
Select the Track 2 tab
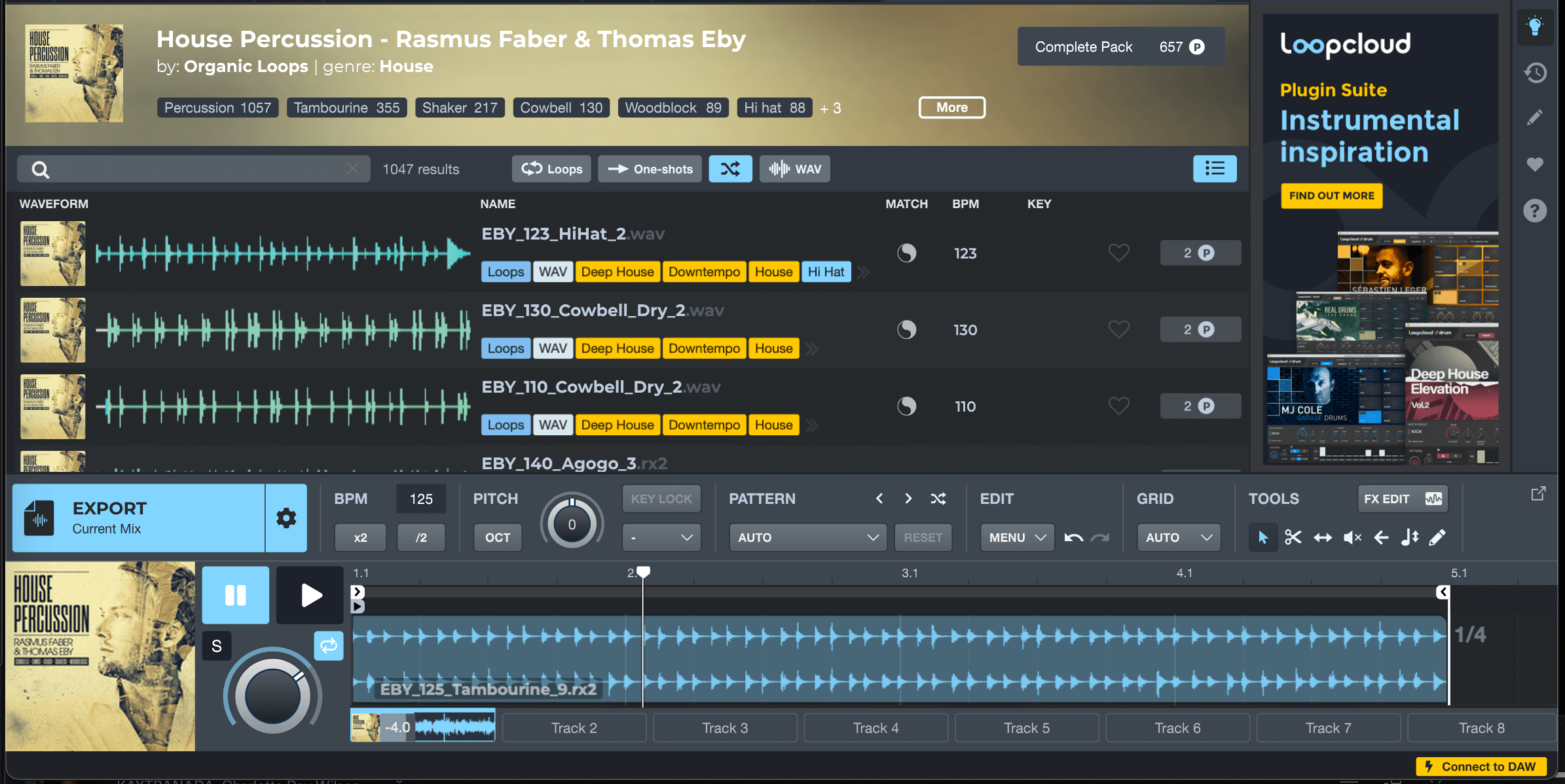click(x=574, y=728)
